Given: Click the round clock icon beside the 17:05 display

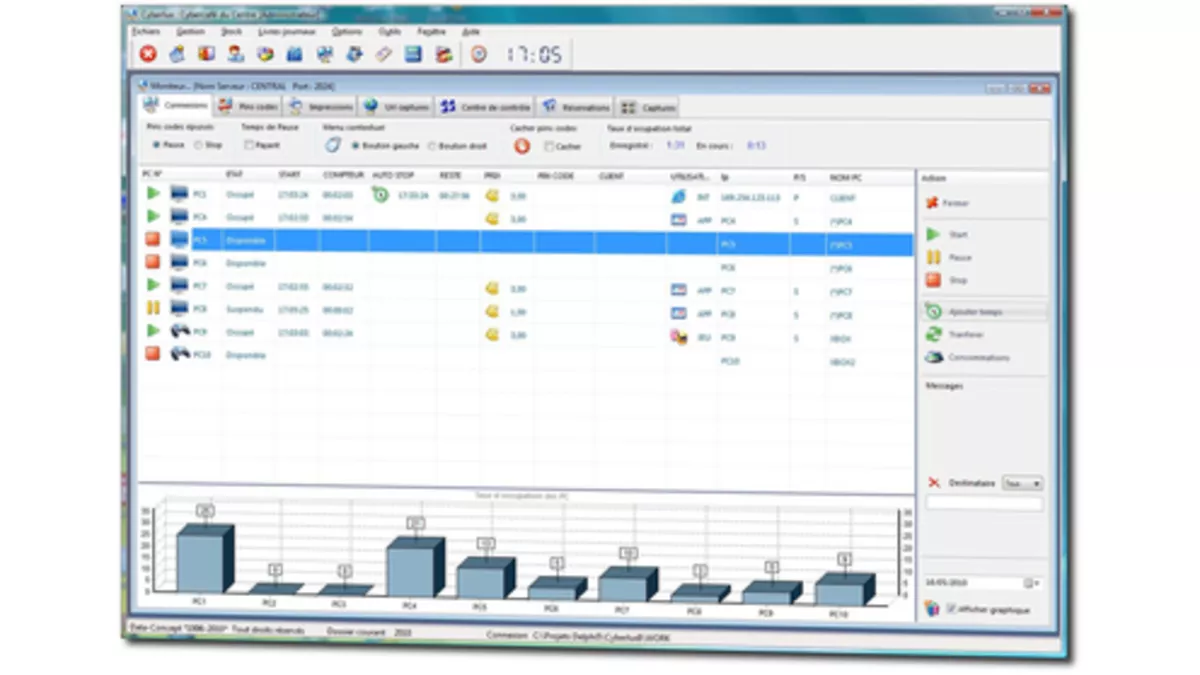Looking at the screenshot, I should 479,54.
